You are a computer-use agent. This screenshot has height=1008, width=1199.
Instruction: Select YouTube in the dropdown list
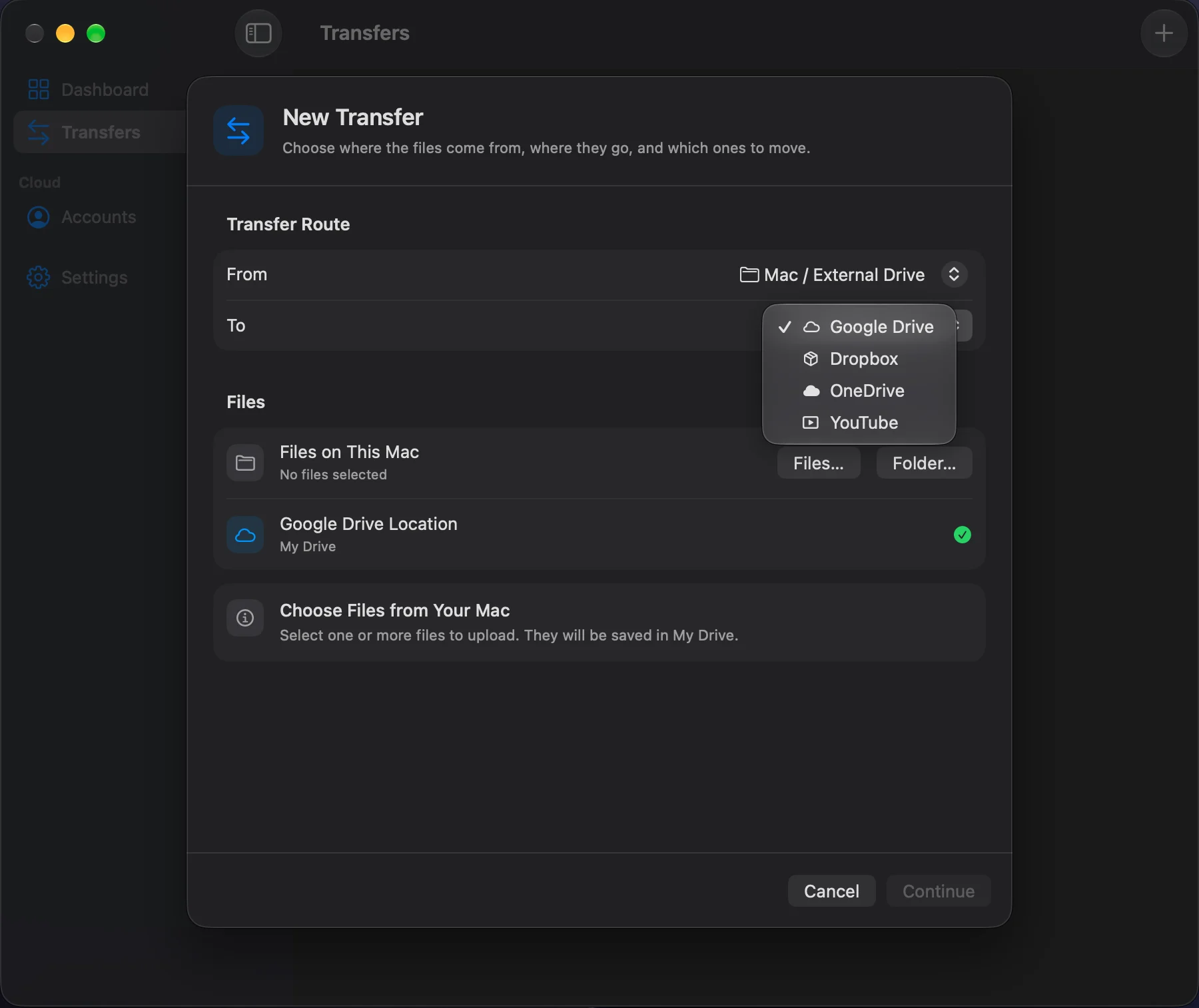(859, 423)
